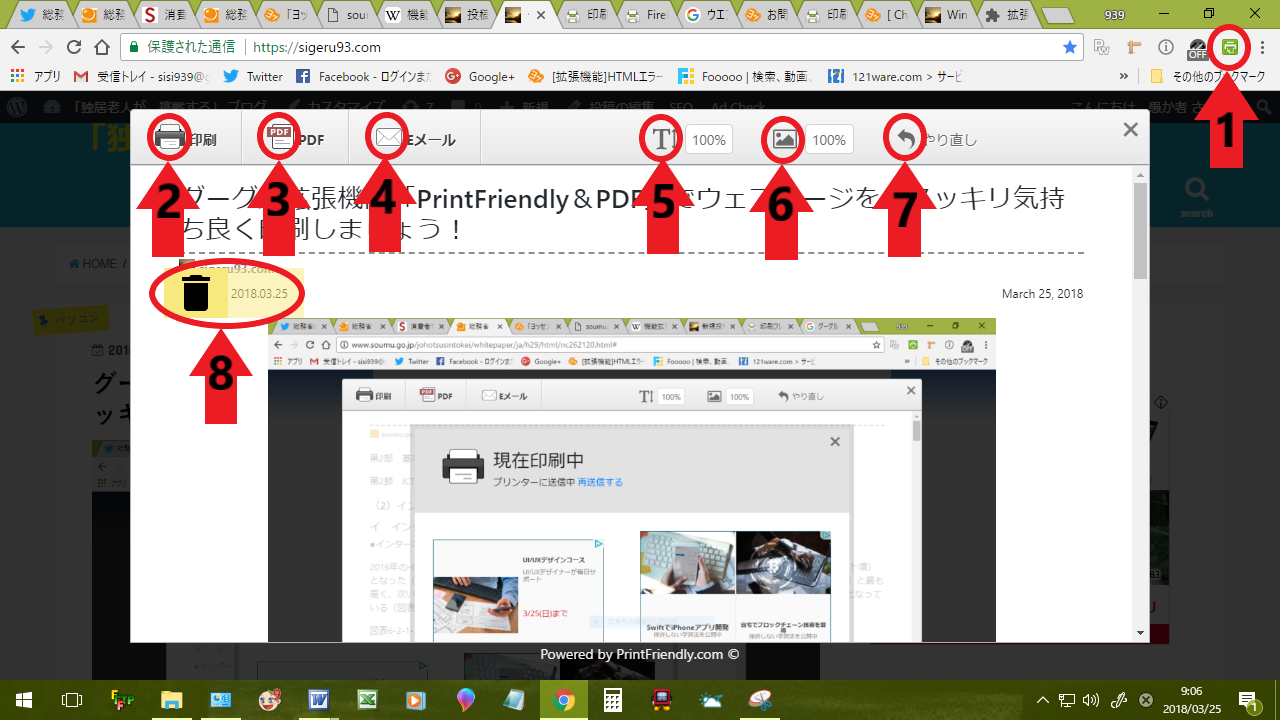Open the Action Center notification icon

[1248, 700]
